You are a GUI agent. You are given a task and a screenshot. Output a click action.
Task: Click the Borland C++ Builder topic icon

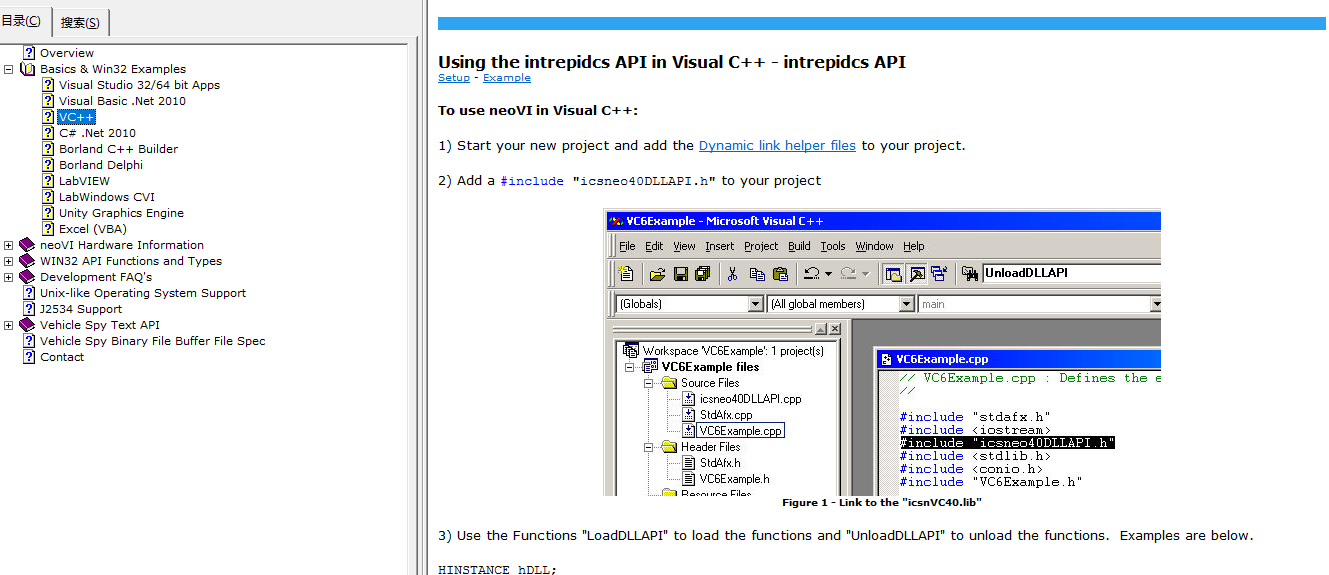point(49,149)
